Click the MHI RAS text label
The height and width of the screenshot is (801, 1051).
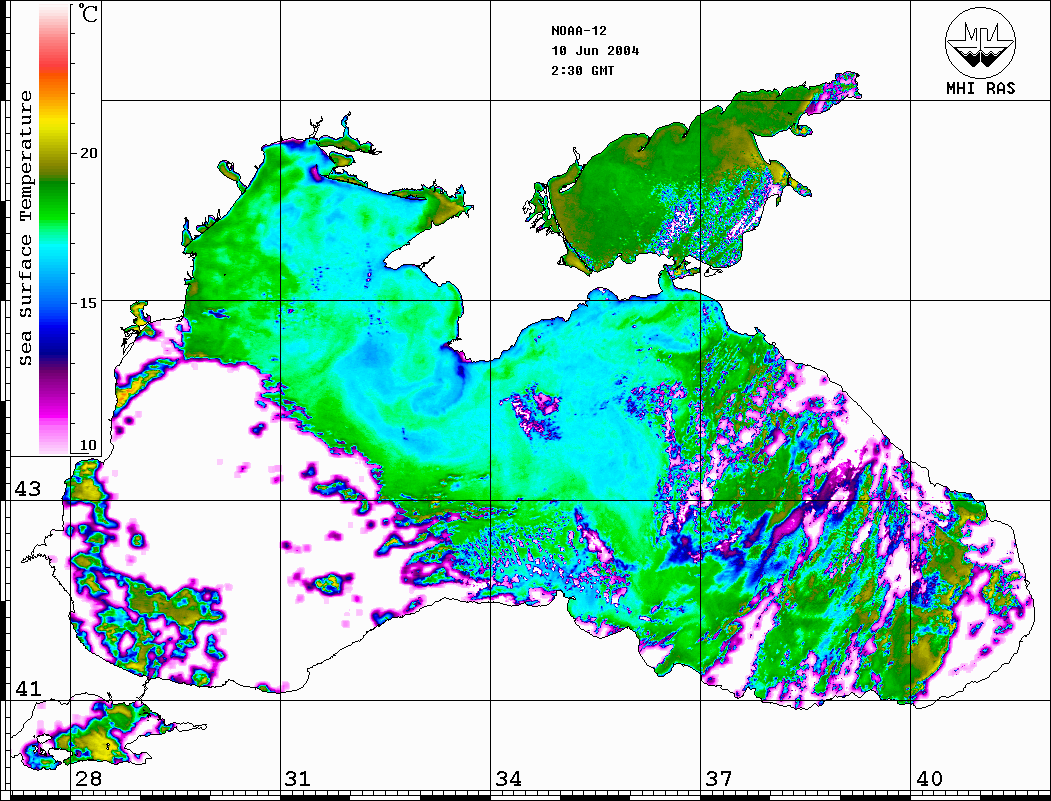(981, 88)
